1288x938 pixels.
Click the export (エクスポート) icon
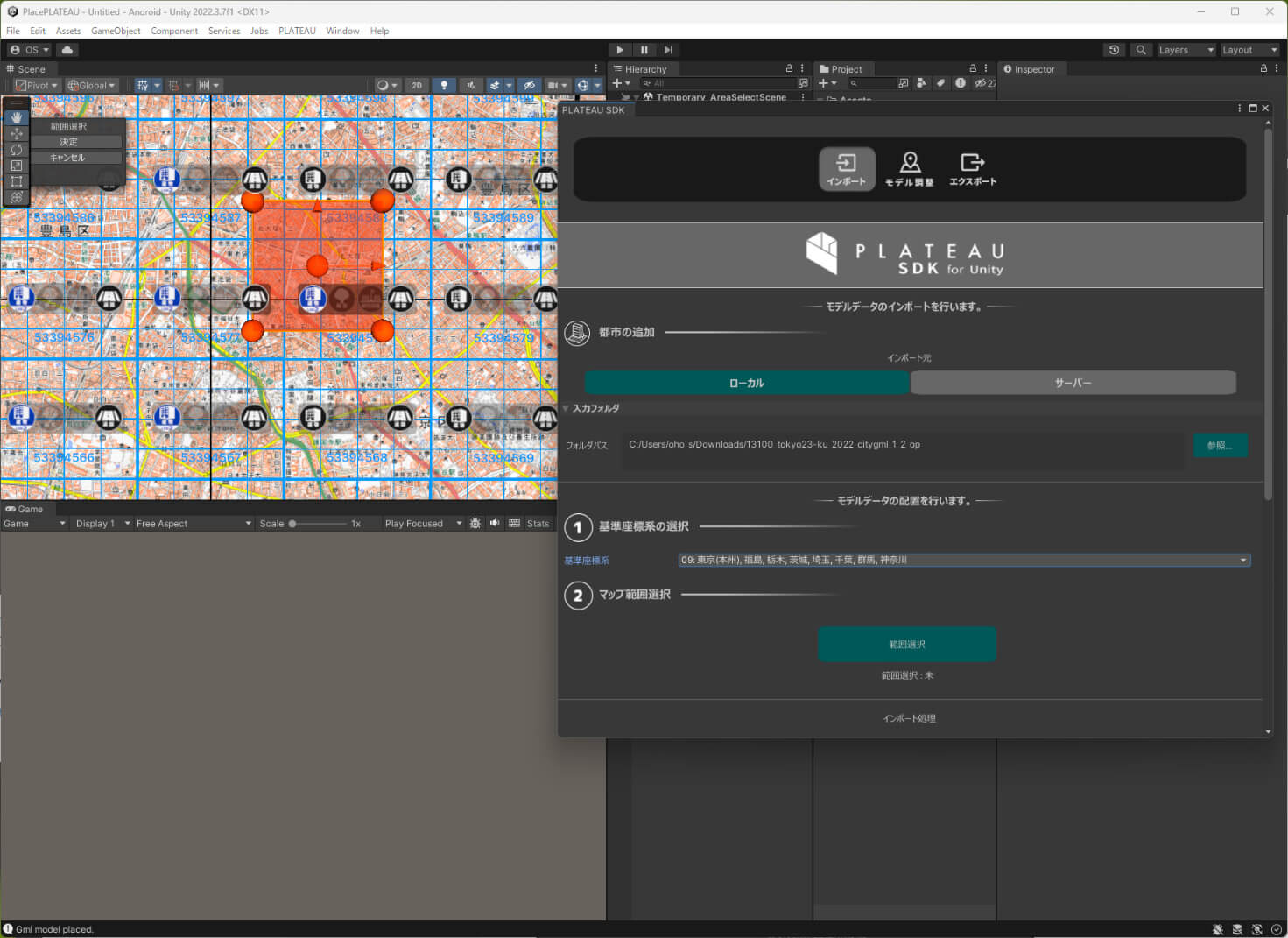pyautogui.click(x=973, y=168)
